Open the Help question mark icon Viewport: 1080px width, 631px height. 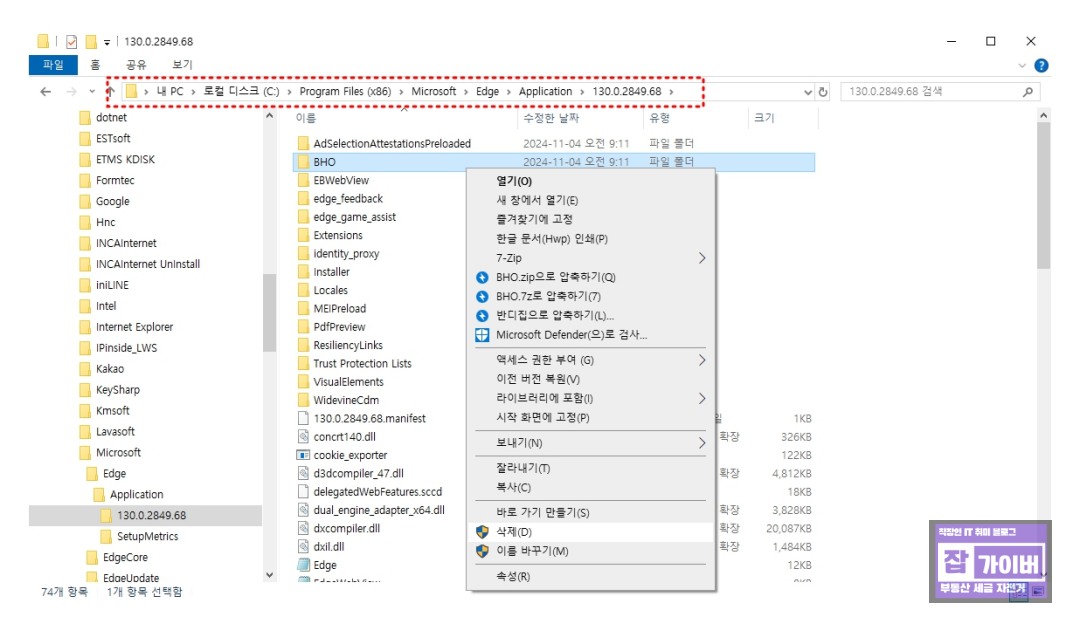coord(1041,65)
